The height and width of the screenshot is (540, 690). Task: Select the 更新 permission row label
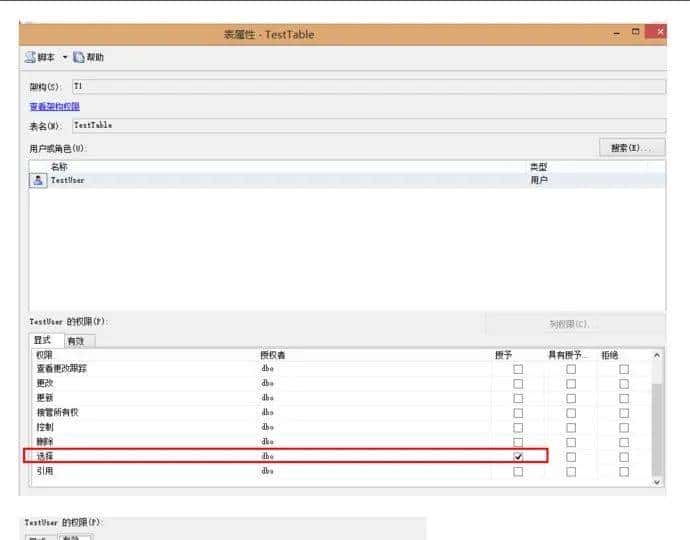(x=45, y=397)
